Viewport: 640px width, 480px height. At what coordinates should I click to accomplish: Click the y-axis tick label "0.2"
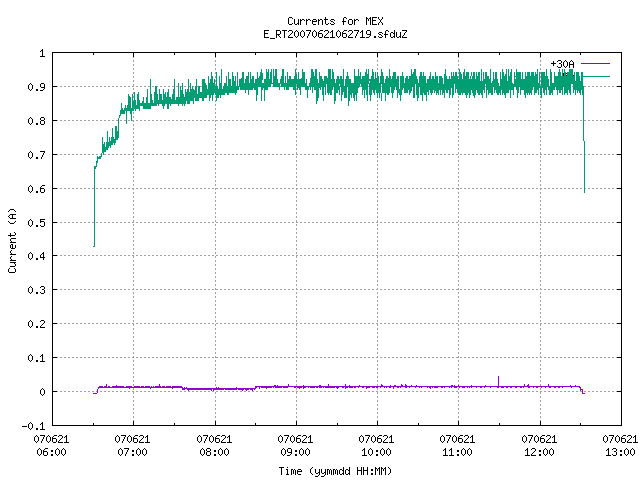[36, 324]
